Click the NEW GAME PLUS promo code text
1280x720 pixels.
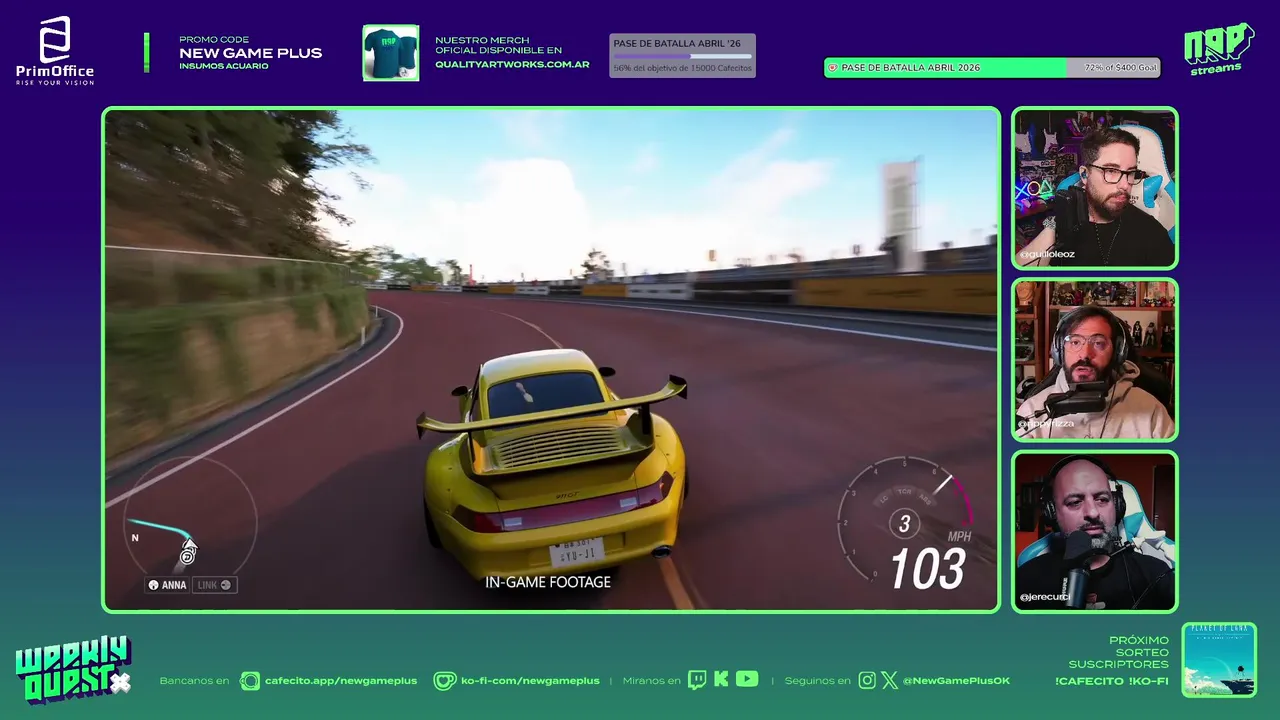click(250, 53)
